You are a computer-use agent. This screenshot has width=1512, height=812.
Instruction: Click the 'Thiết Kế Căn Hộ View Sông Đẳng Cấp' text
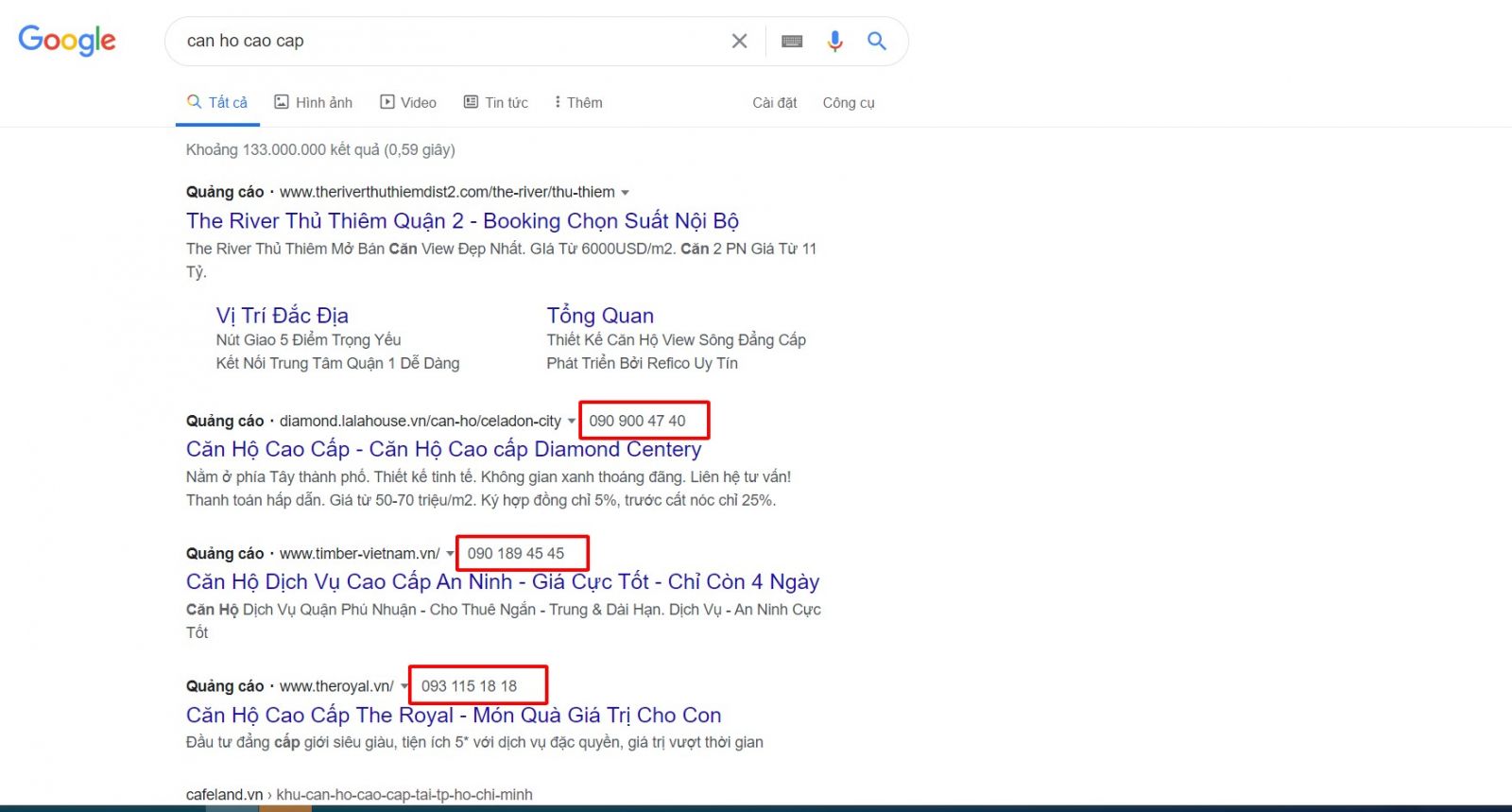[x=677, y=340]
